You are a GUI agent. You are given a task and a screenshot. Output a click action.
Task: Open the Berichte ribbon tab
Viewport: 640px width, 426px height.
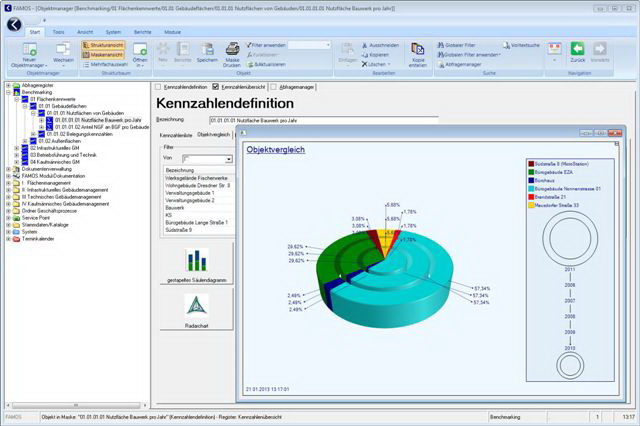[x=146, y=32]
